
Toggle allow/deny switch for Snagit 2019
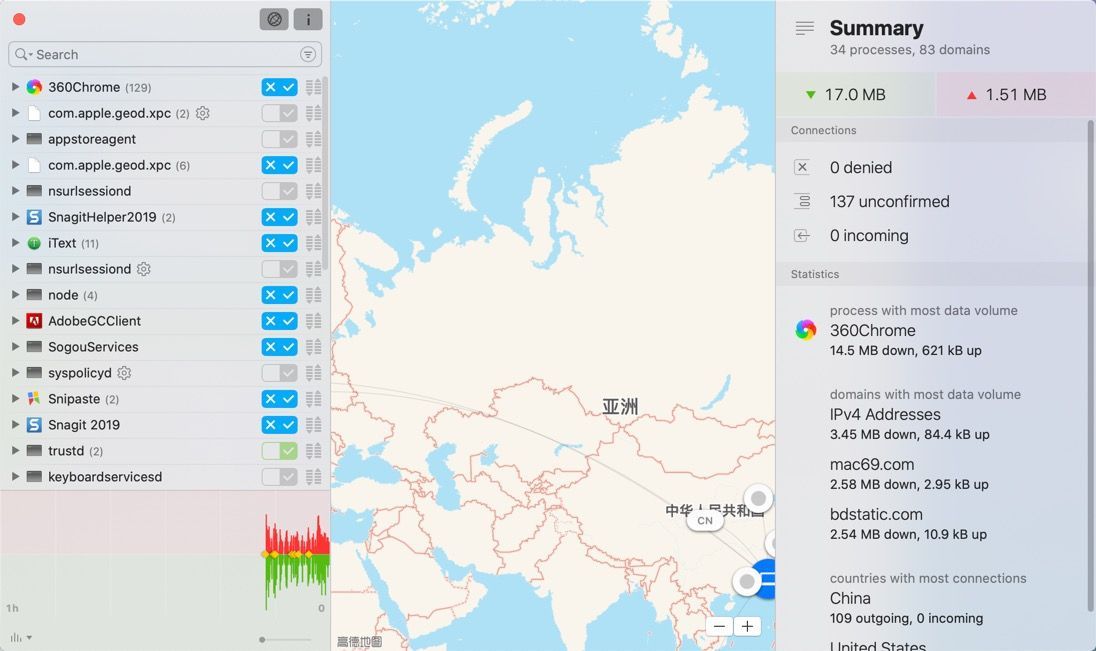pyautogui.click(x=280, y=425)
